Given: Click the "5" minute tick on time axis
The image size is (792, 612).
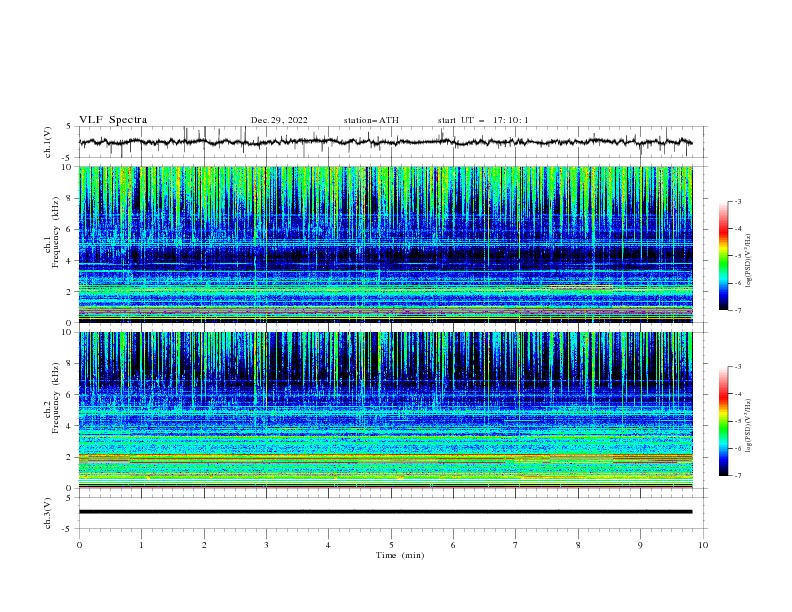Looking at the screenshot, I should (x=391, y=545).
